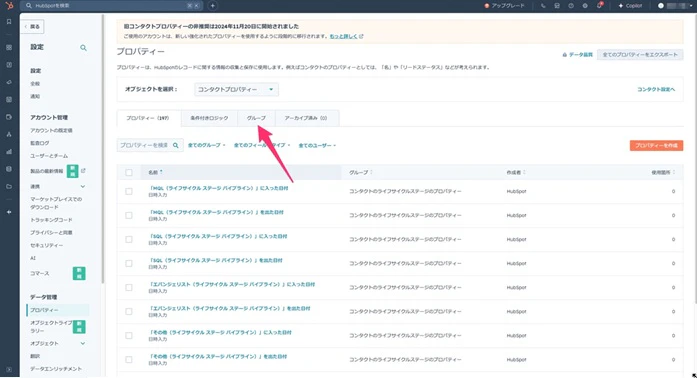Toggle the select-all checkbox in table header
The width and height of the screenshot is (697, 378).
click(129, 172)
